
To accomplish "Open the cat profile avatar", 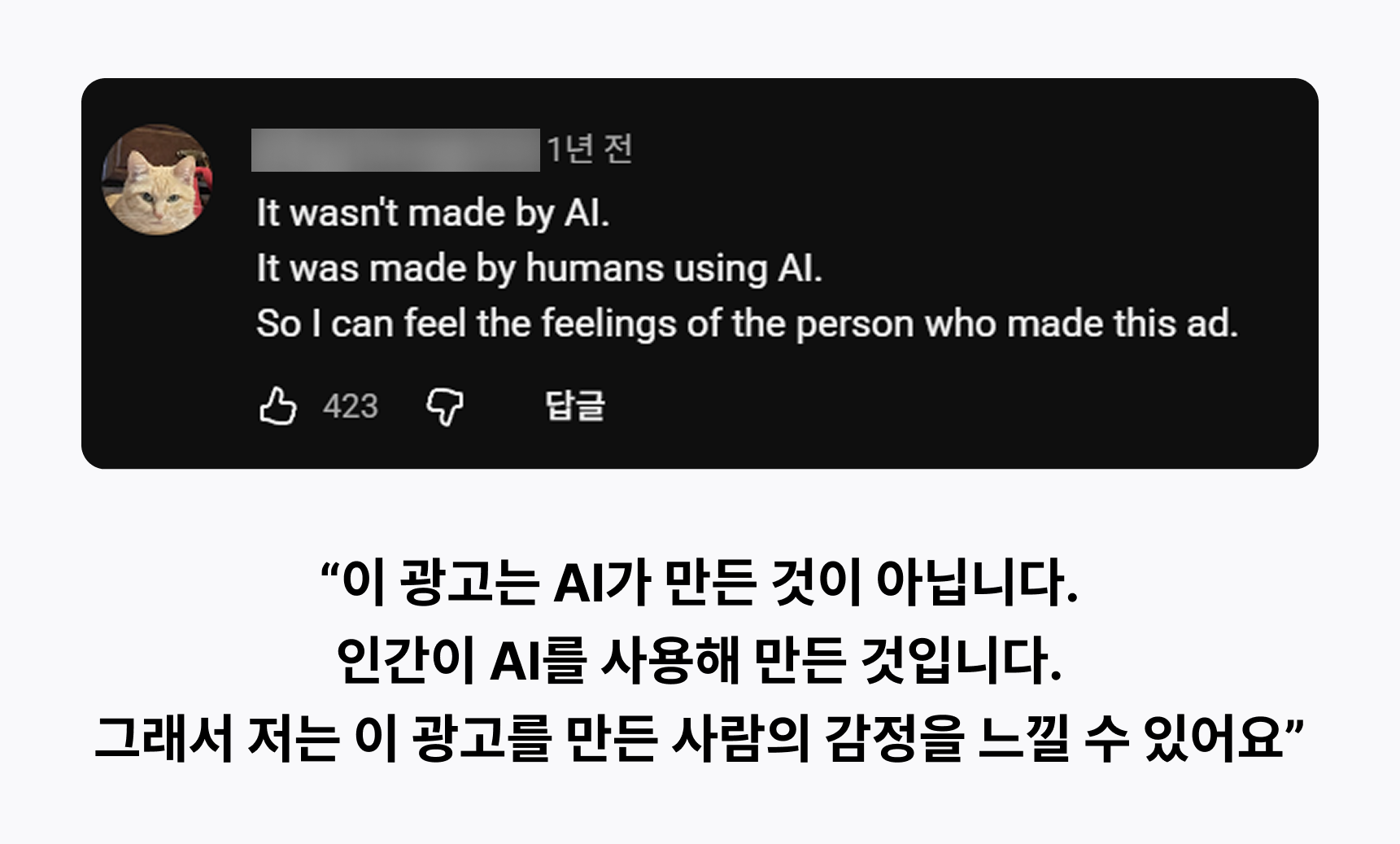I will point(157,179).
